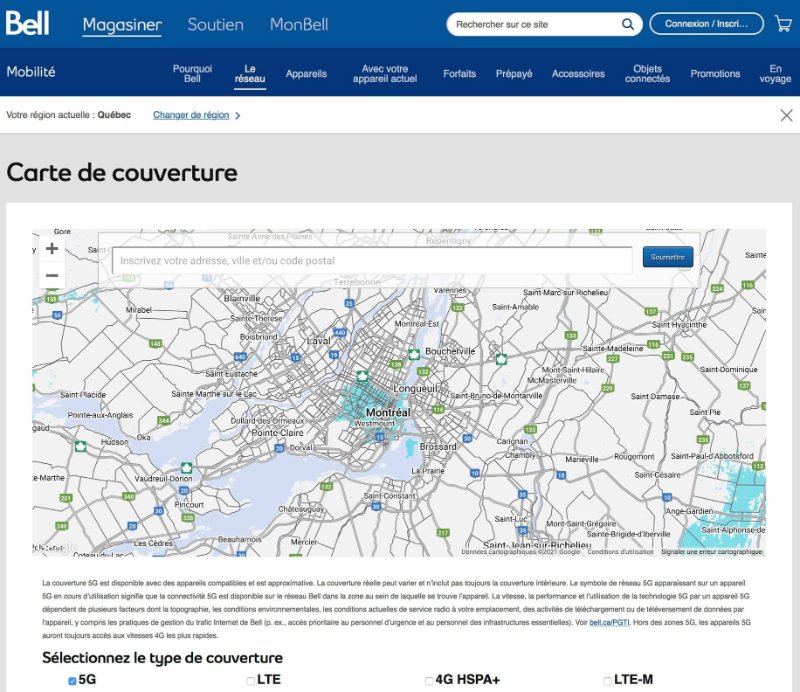800x692 pixels.
Task: Open En voyage menu item
Action: point(775,73)
